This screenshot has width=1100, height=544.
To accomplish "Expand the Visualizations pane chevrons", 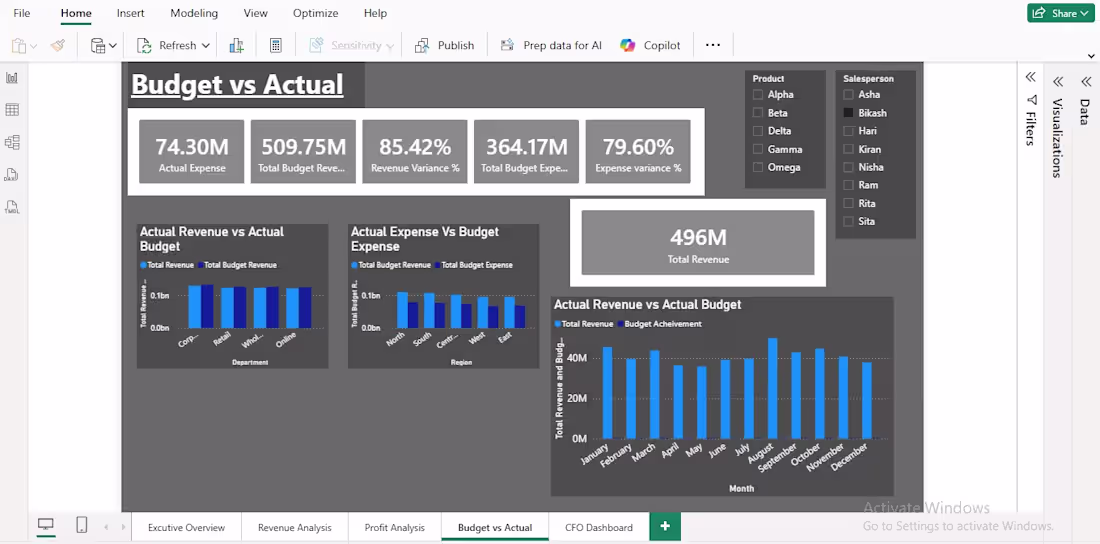I will pyautogui.click(x=1058, y=81).
